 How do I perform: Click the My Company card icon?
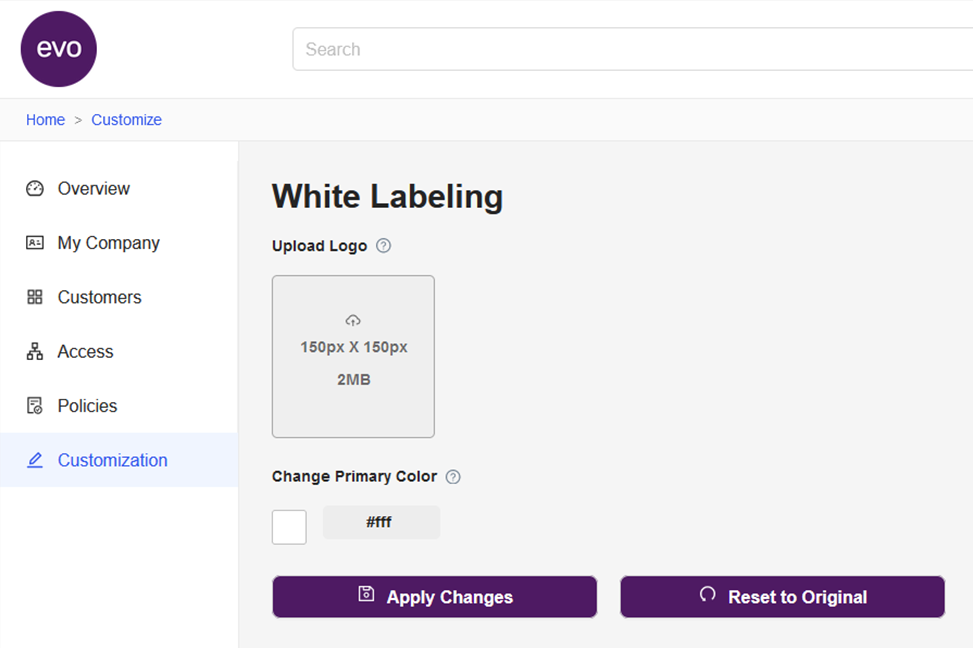tap(35, 243)
